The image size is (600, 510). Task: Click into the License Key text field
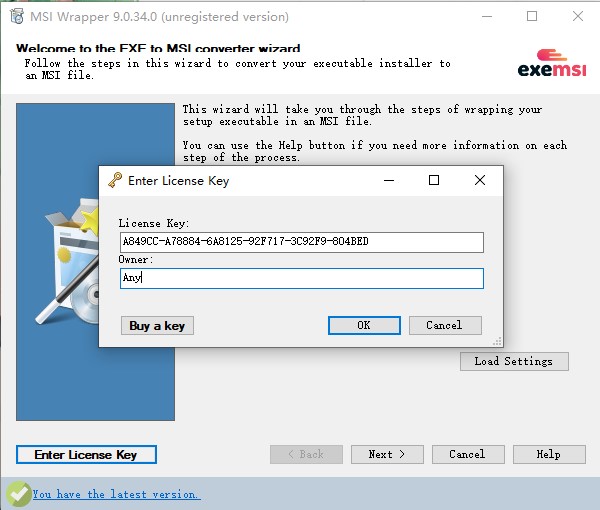tap(302, 242)
